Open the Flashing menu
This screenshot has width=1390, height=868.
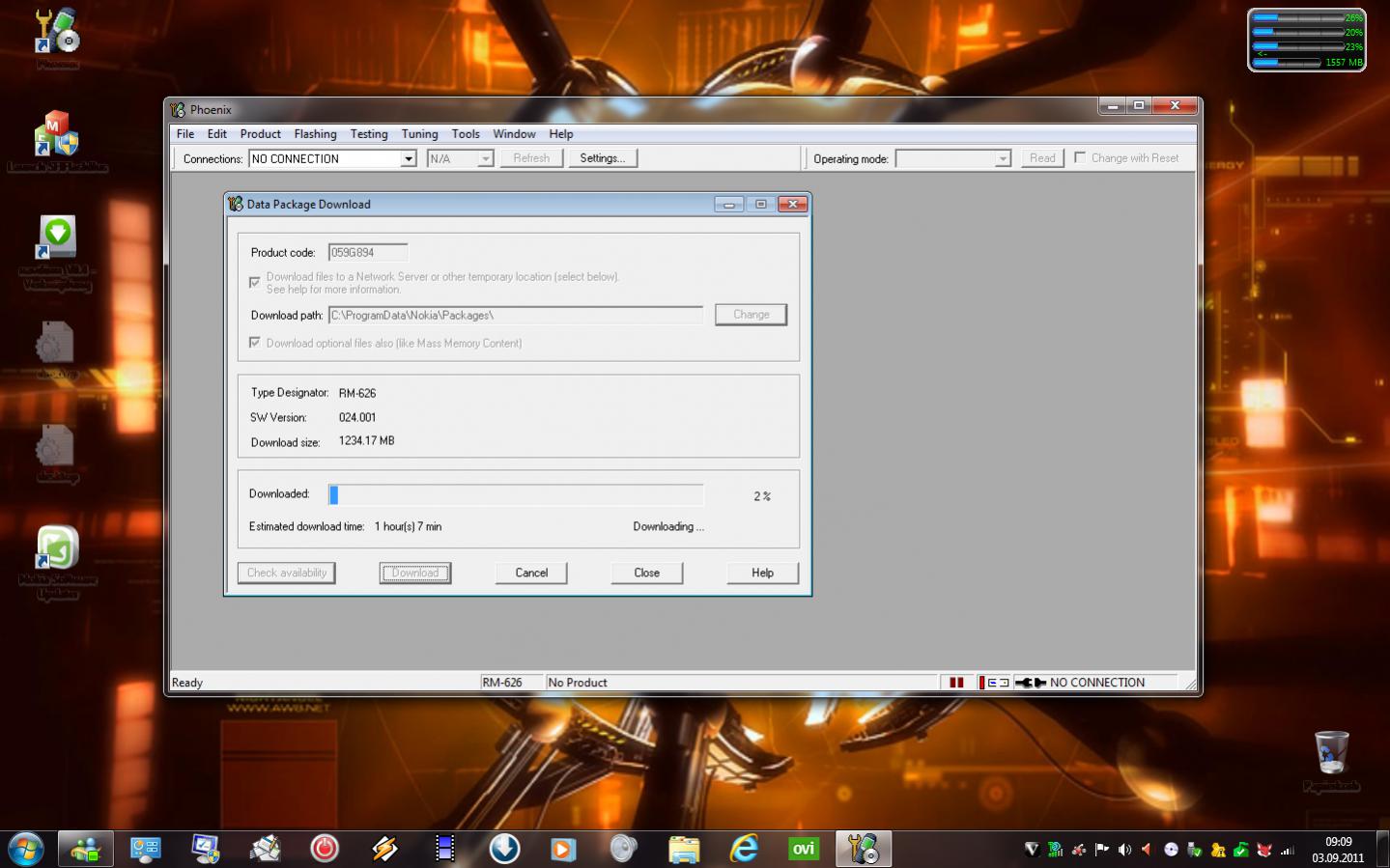point(316,134)
